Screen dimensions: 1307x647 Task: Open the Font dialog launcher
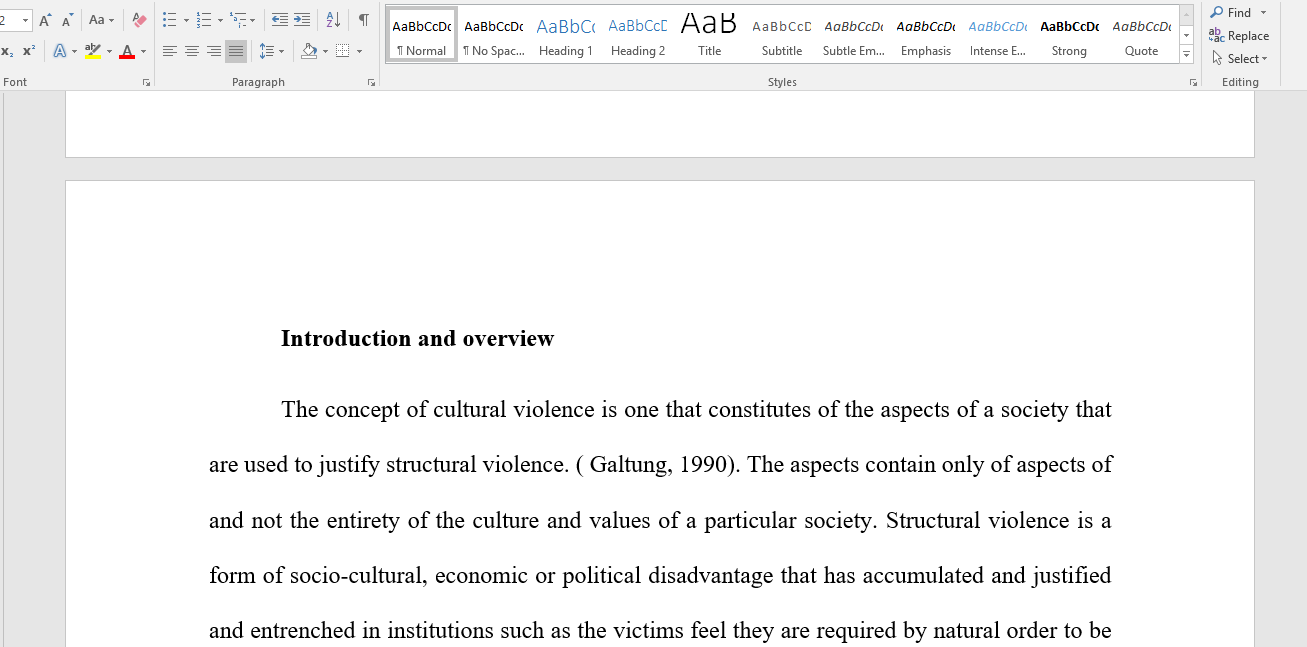click(x=146, y=83)
